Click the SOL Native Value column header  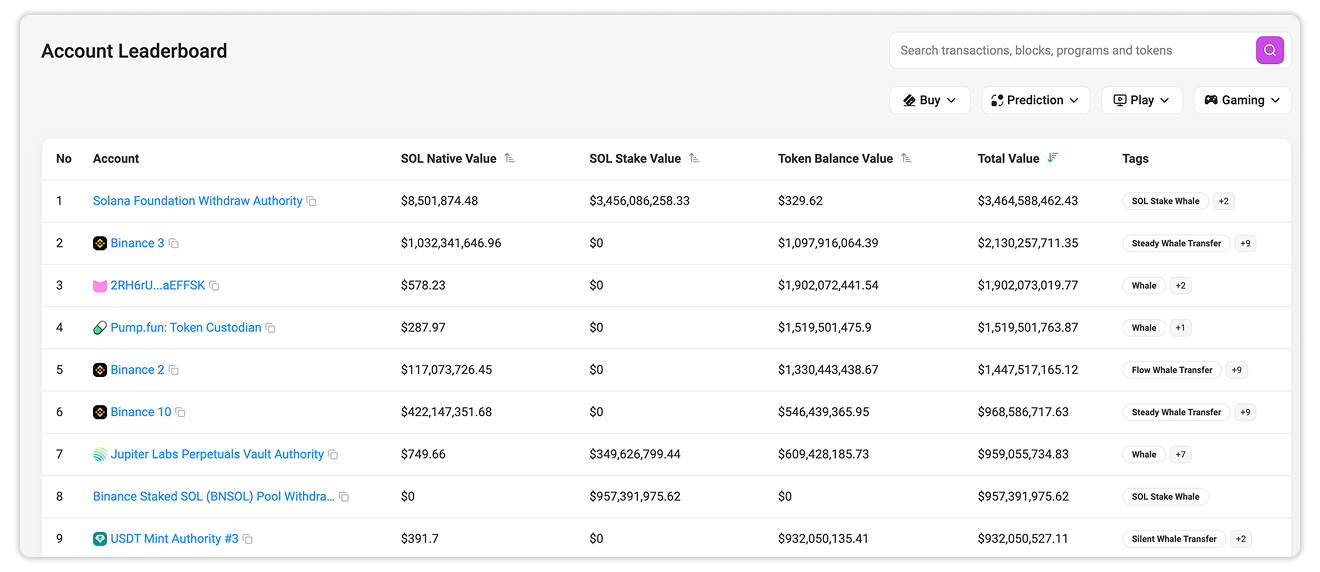449,158
